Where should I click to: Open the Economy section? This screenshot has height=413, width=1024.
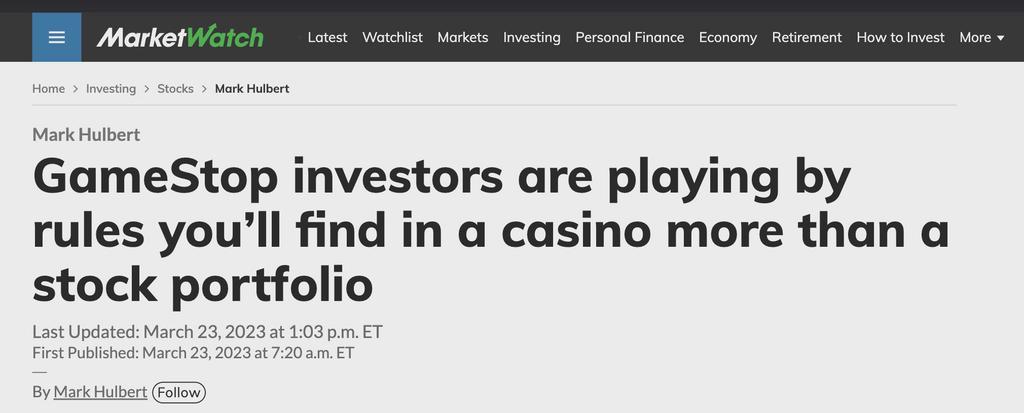click(x=728, y=37)
